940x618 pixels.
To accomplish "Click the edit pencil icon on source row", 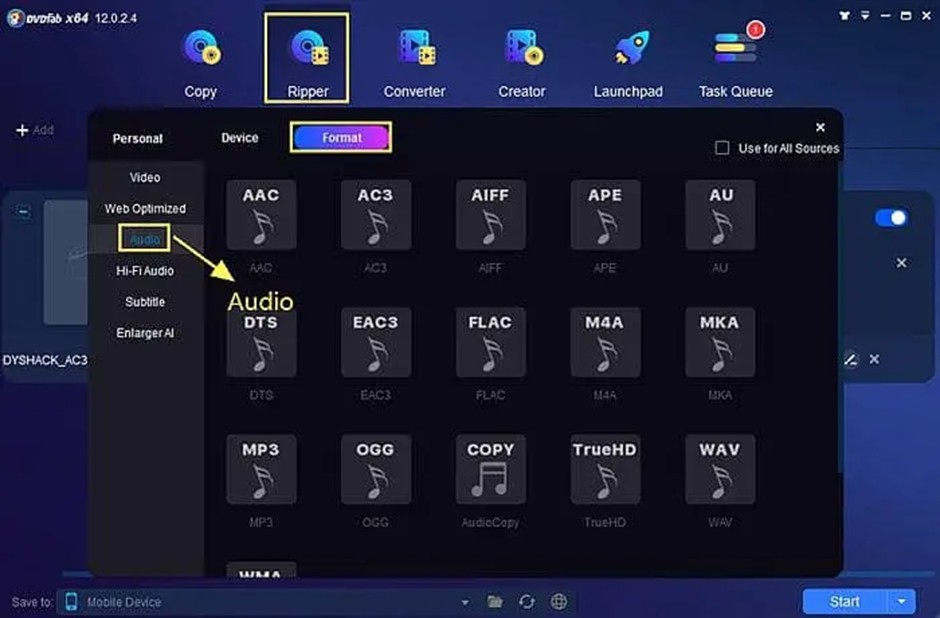I will pyautogui.click(x=851, y=360).
